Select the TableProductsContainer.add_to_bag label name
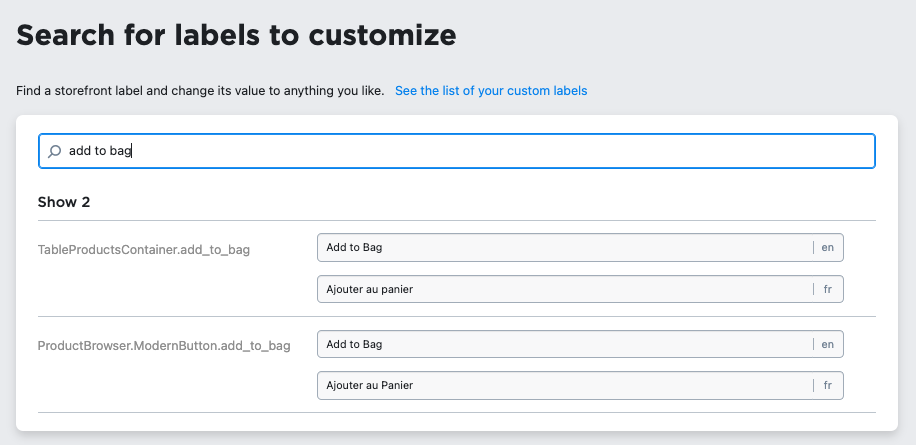 click(x=143, y=250)
